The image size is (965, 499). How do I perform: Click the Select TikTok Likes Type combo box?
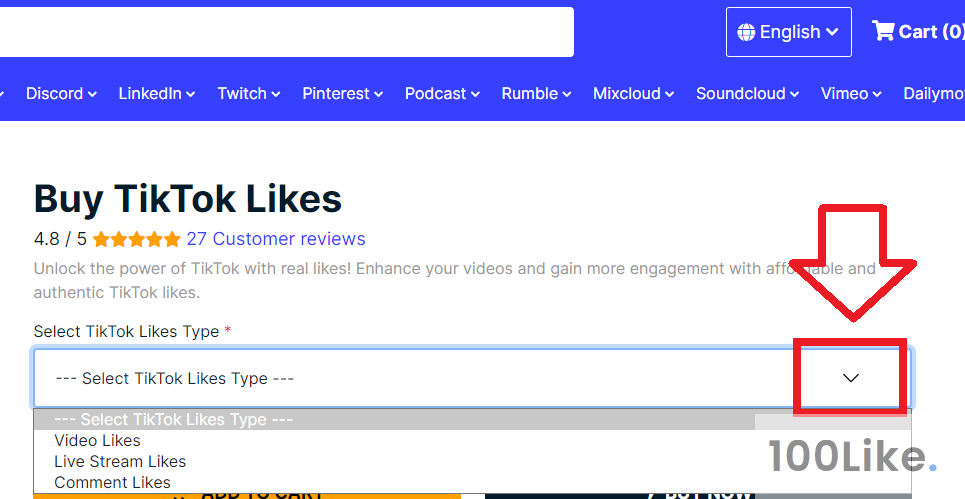[473, 378]
